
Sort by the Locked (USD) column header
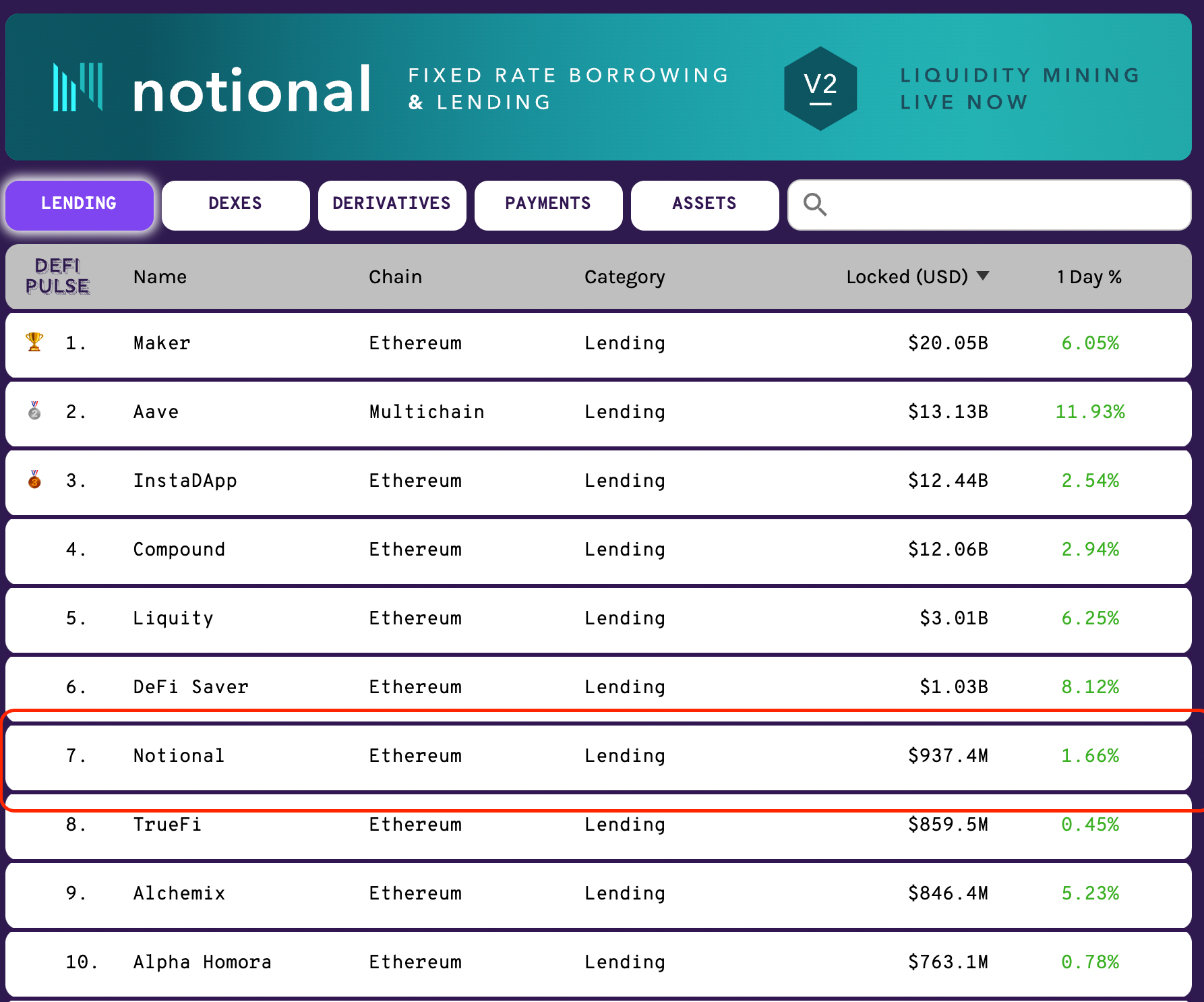point(907,276)
